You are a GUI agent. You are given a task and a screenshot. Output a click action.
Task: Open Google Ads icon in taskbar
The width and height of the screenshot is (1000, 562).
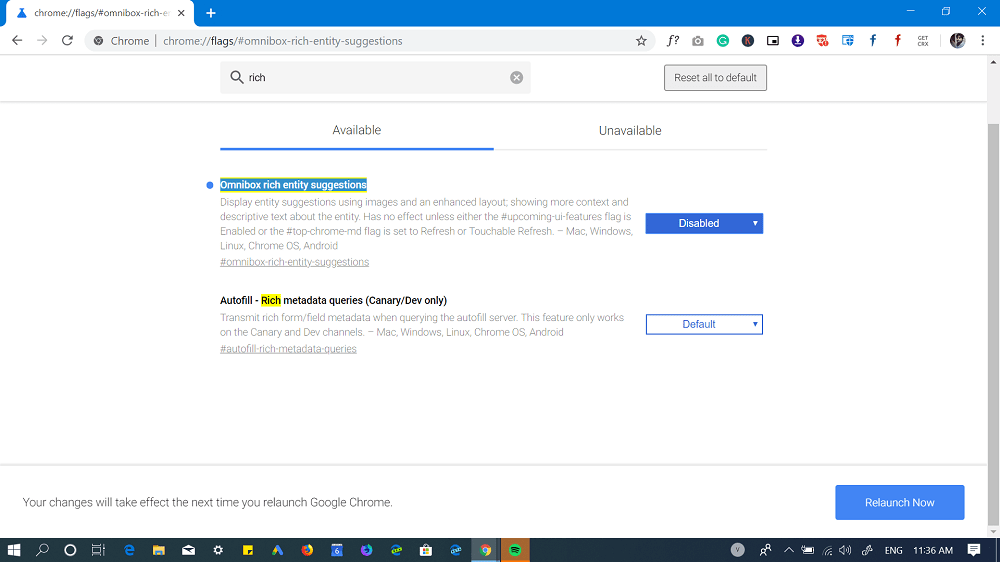(277, 550)
